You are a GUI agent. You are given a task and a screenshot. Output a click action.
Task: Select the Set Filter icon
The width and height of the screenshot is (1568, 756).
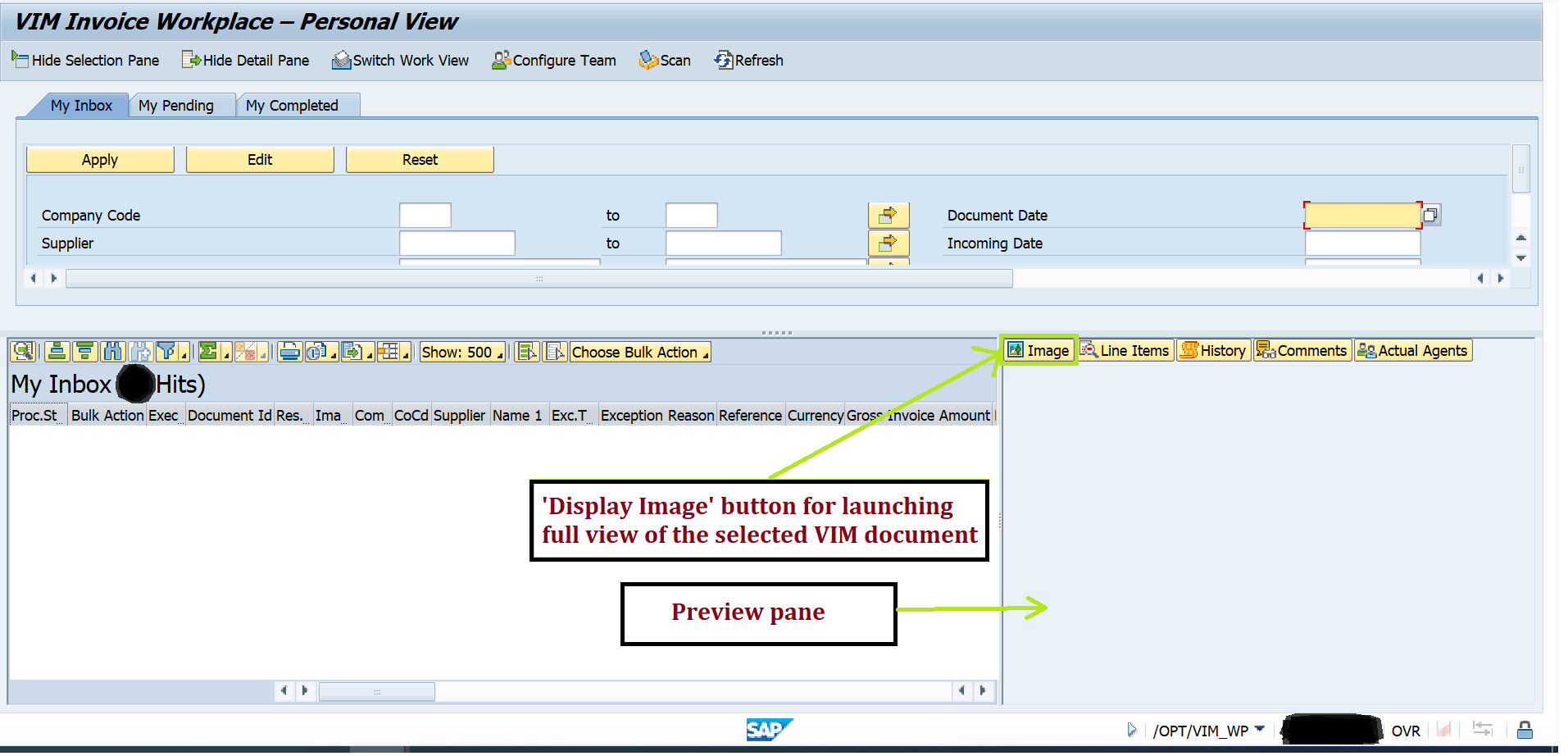[x=167, y=351]
